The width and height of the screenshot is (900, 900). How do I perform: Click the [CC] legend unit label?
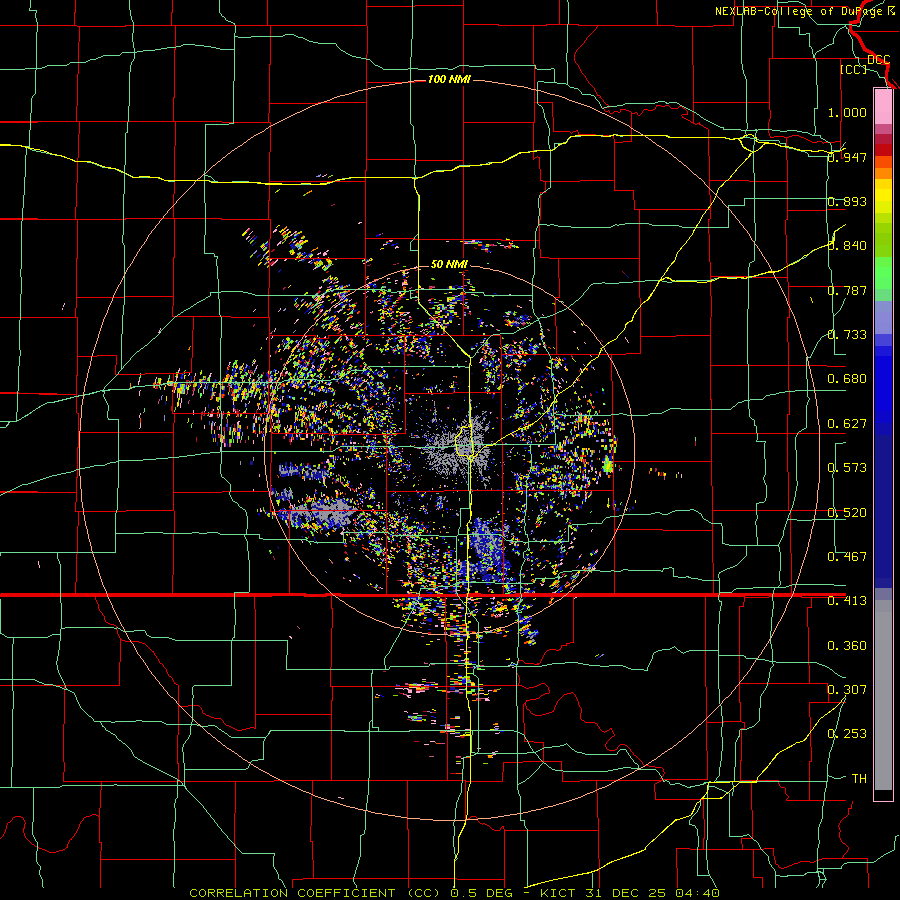coord(853,69)
